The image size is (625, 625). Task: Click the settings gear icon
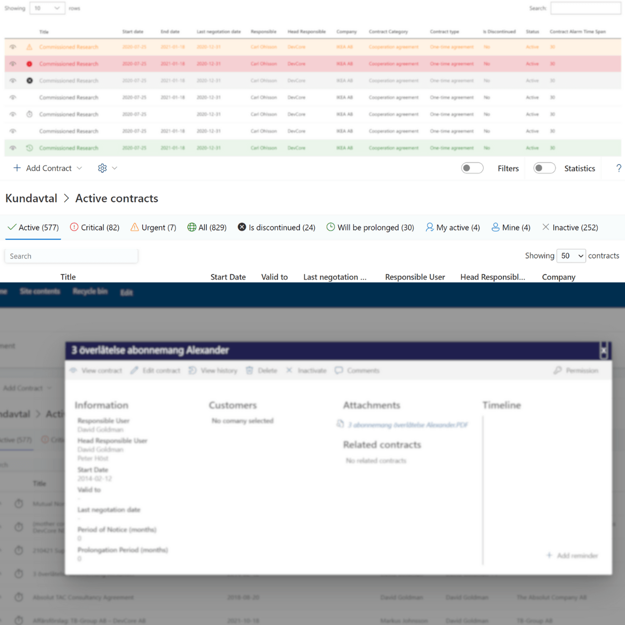pyautogui.click(x=102, y=168)
